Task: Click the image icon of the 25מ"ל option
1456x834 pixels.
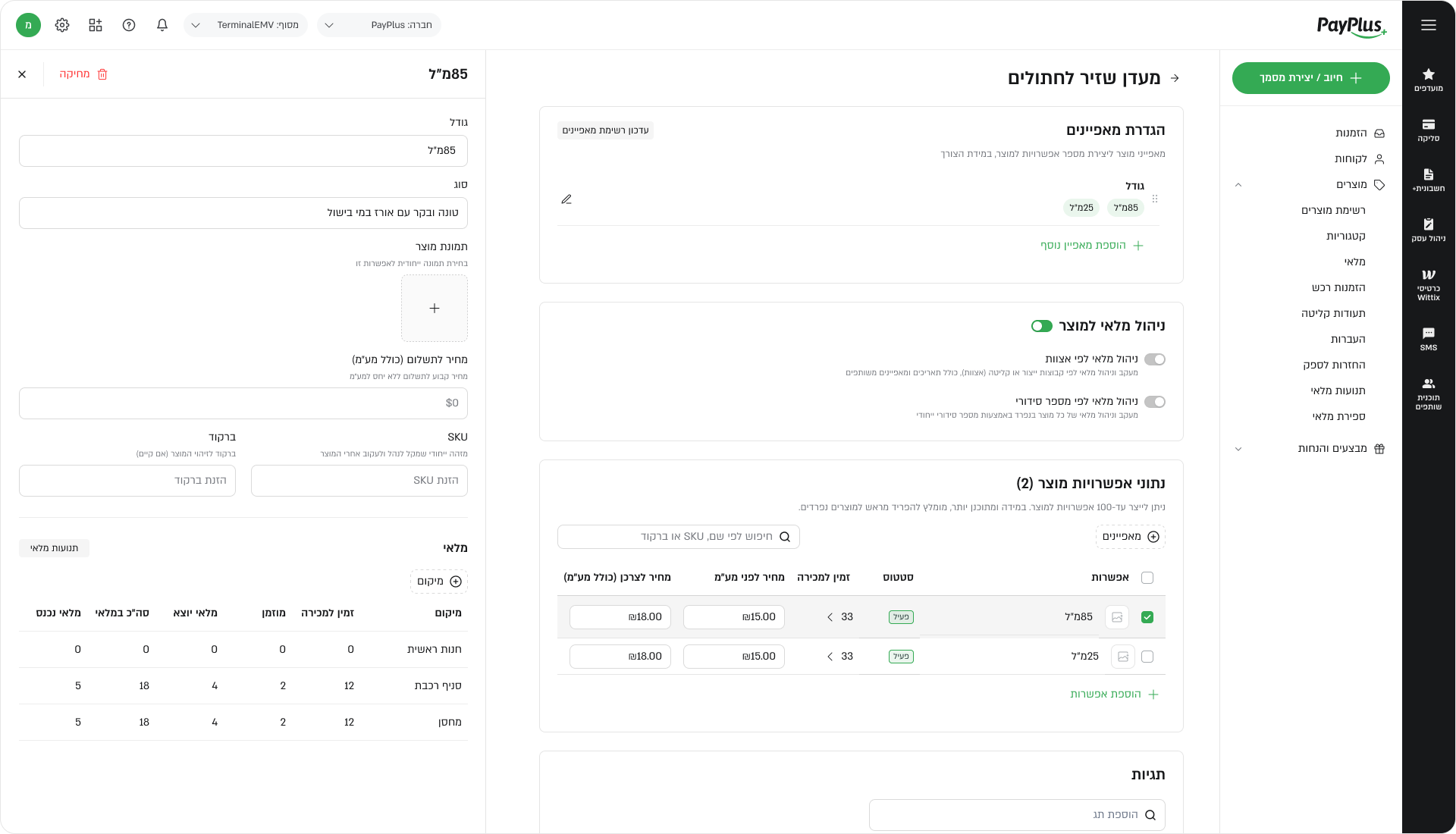Action: point(1122,657)
